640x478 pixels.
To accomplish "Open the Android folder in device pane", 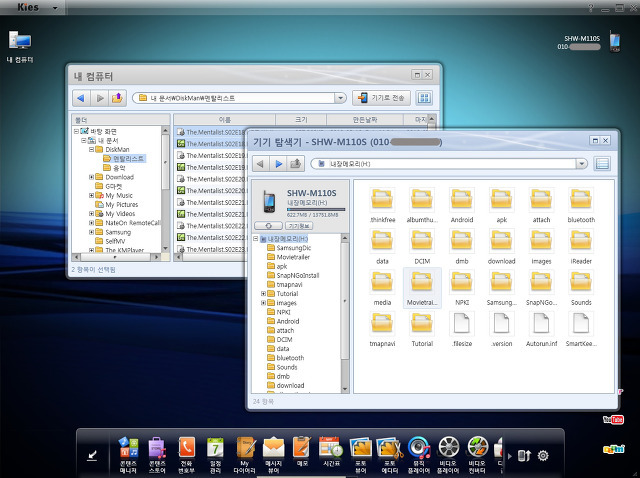I will point(462,205).
